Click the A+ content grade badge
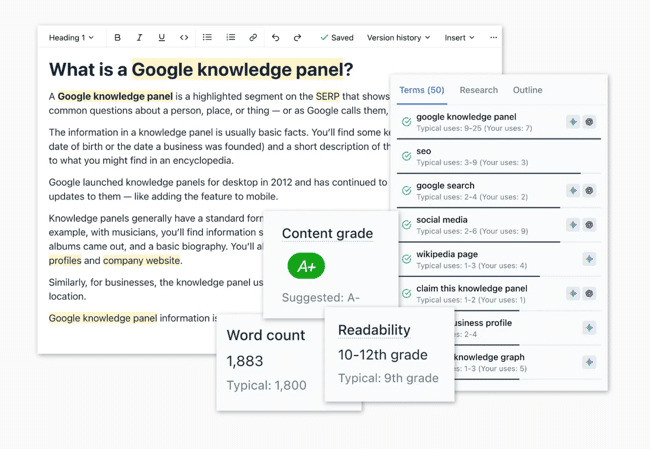The height and width of the screenshot is (449, 650). point(306,266)
